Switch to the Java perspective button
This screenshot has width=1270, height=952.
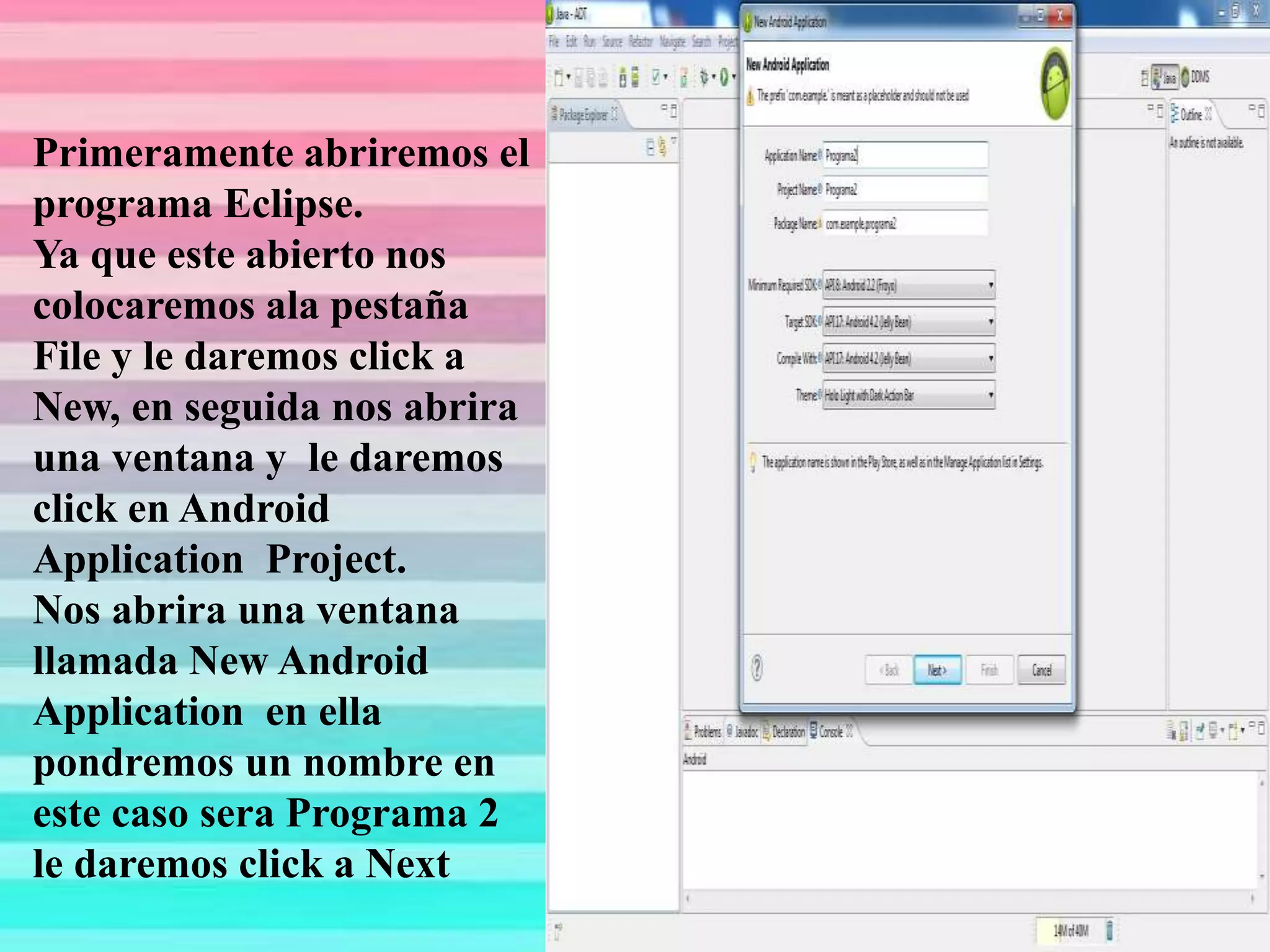click(x=1165, y=77)
